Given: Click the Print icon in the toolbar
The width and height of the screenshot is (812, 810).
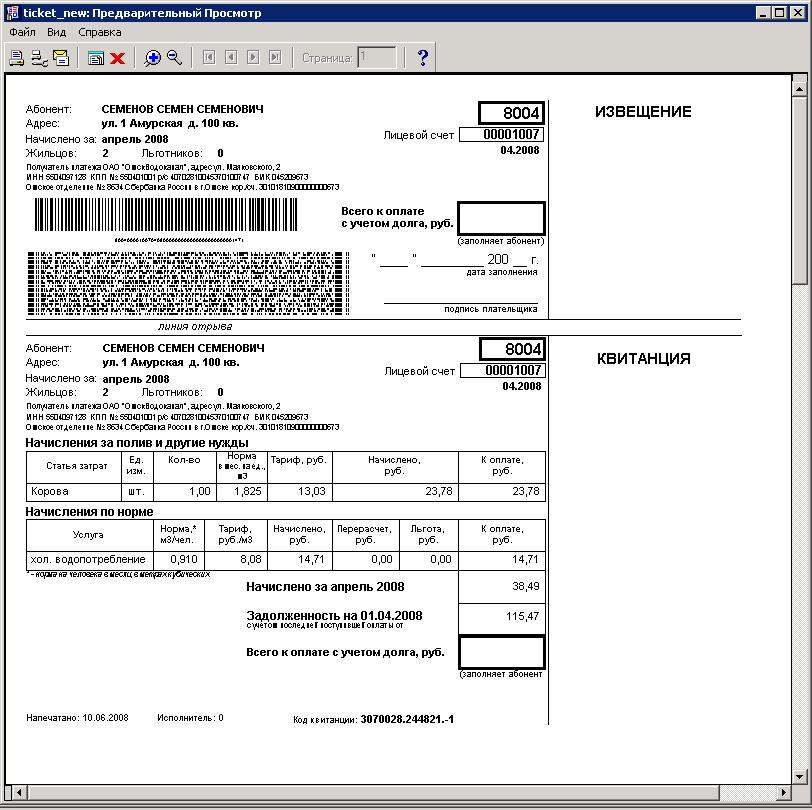Looking at the screenshot, I should pyautogui.click(x=17, y=58).
